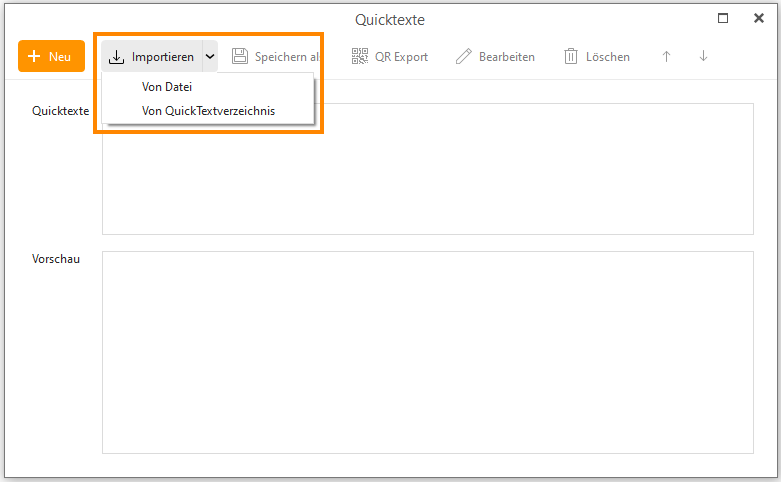This screenshot has width=781, height=482.
Task: Maximize the Quicktexte window
Action: click(723, 18)
